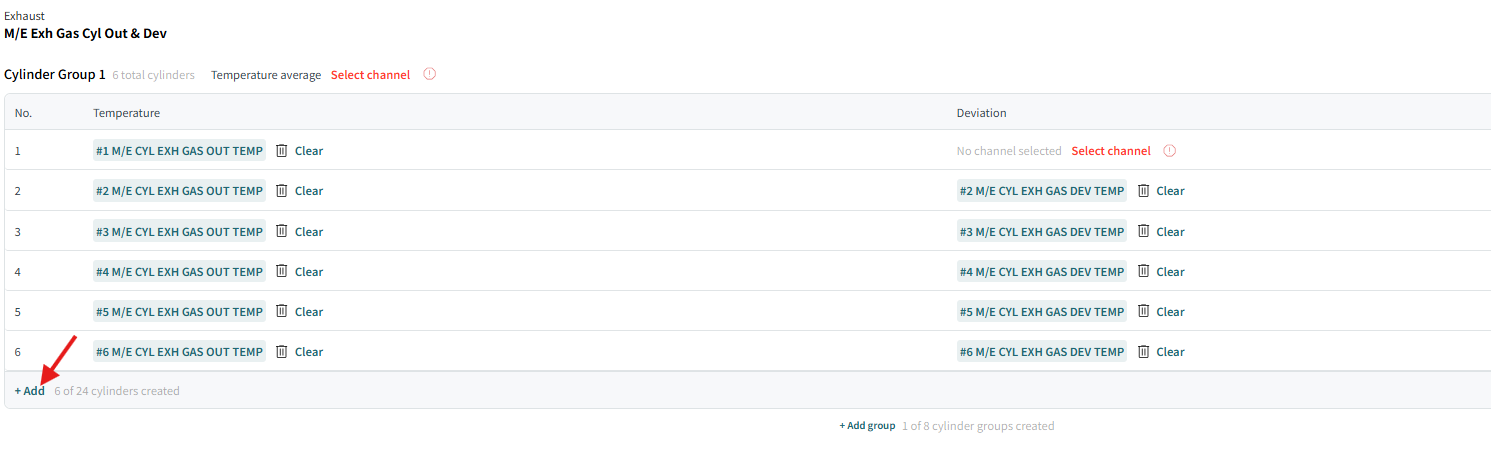Viewport: 1491px width, 462px height.
Task: Click warning icon beside Temperature average
Action: (x=430, y=74)
